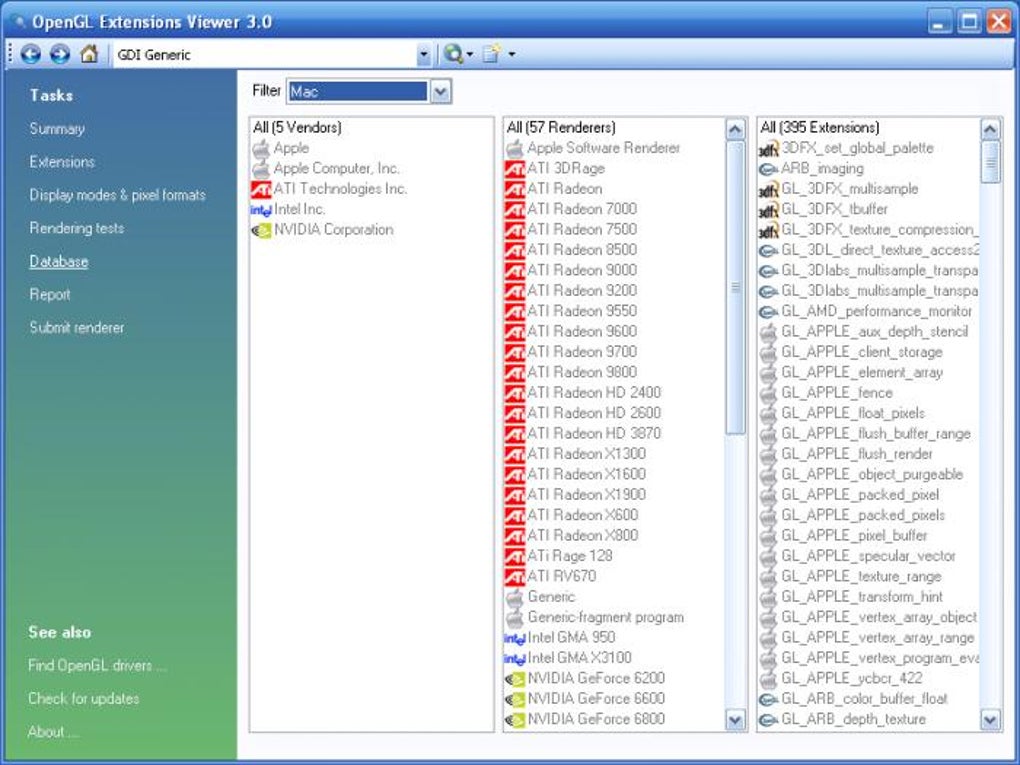Select All (57 Renderers) entry

[561, 128]
